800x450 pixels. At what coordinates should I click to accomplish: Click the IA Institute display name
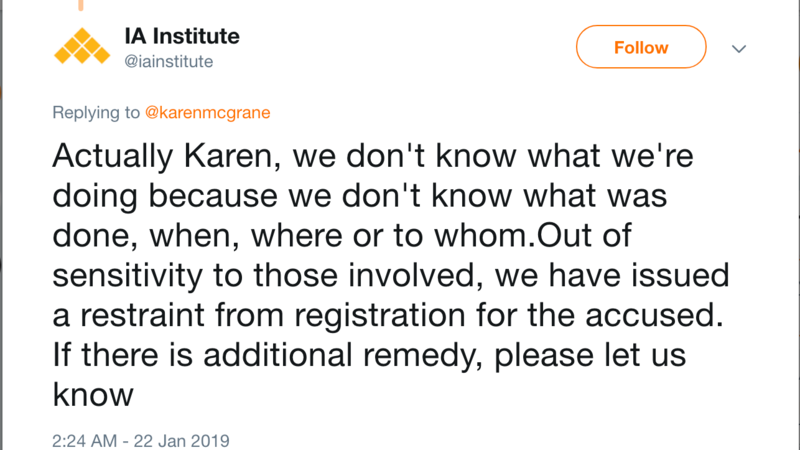182,36
